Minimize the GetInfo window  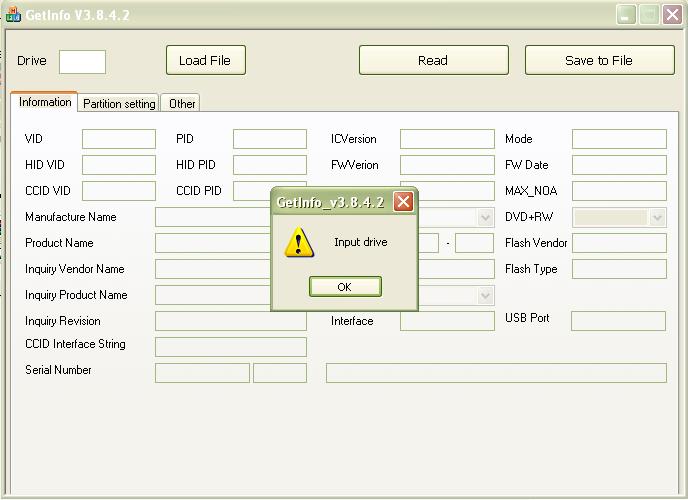coord(626,15)
